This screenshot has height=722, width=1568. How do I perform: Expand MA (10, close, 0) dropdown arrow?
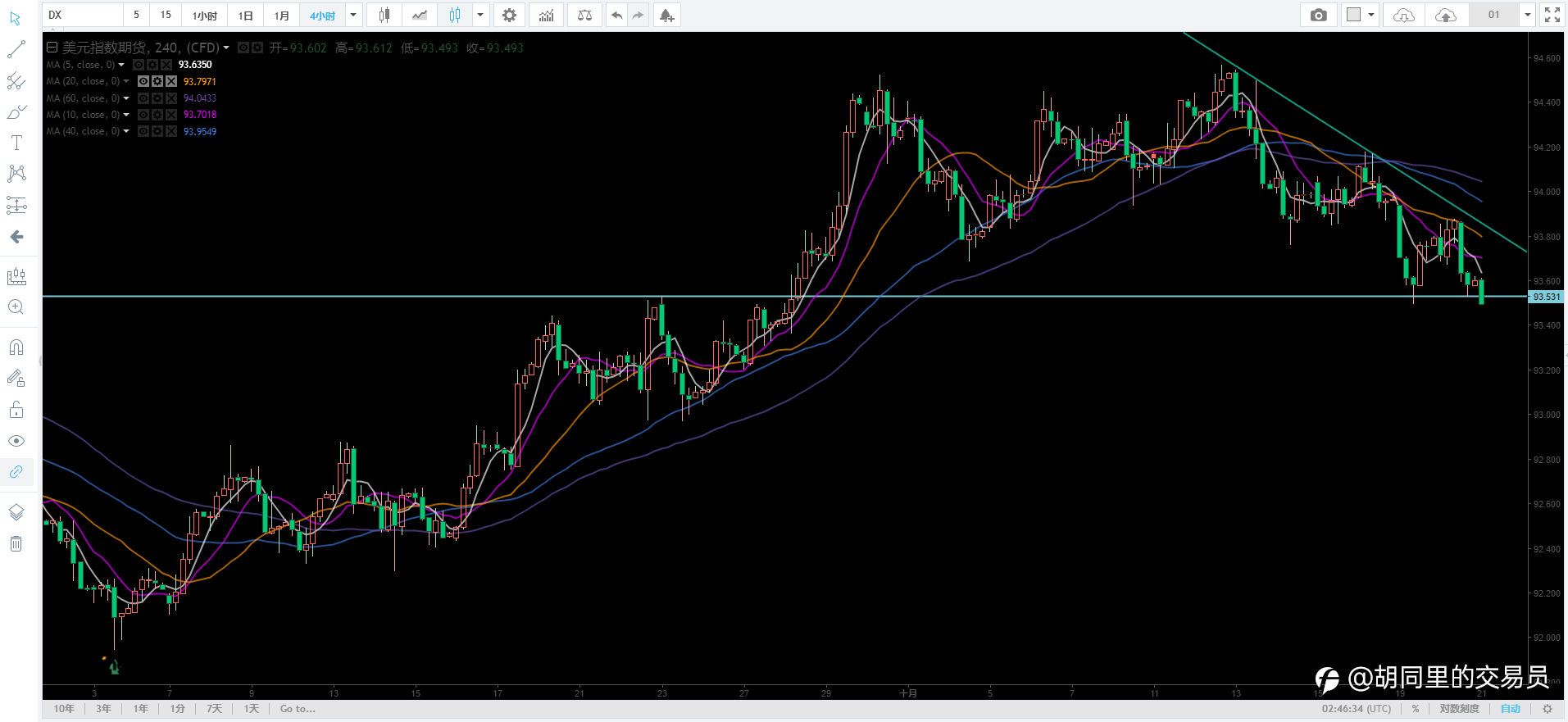point(126,115)
